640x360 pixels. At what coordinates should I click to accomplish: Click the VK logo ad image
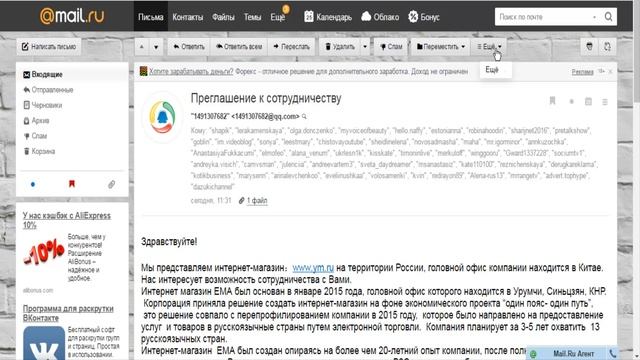[44, 343]
